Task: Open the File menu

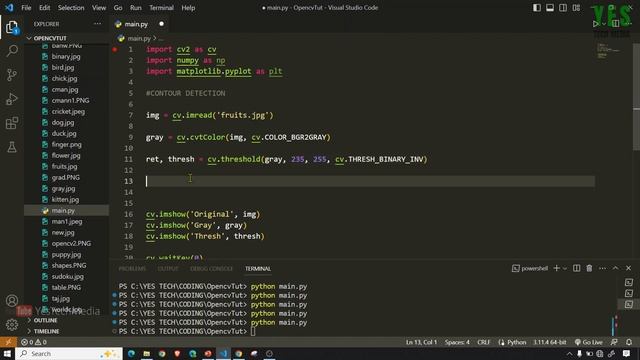Action: 26,8
